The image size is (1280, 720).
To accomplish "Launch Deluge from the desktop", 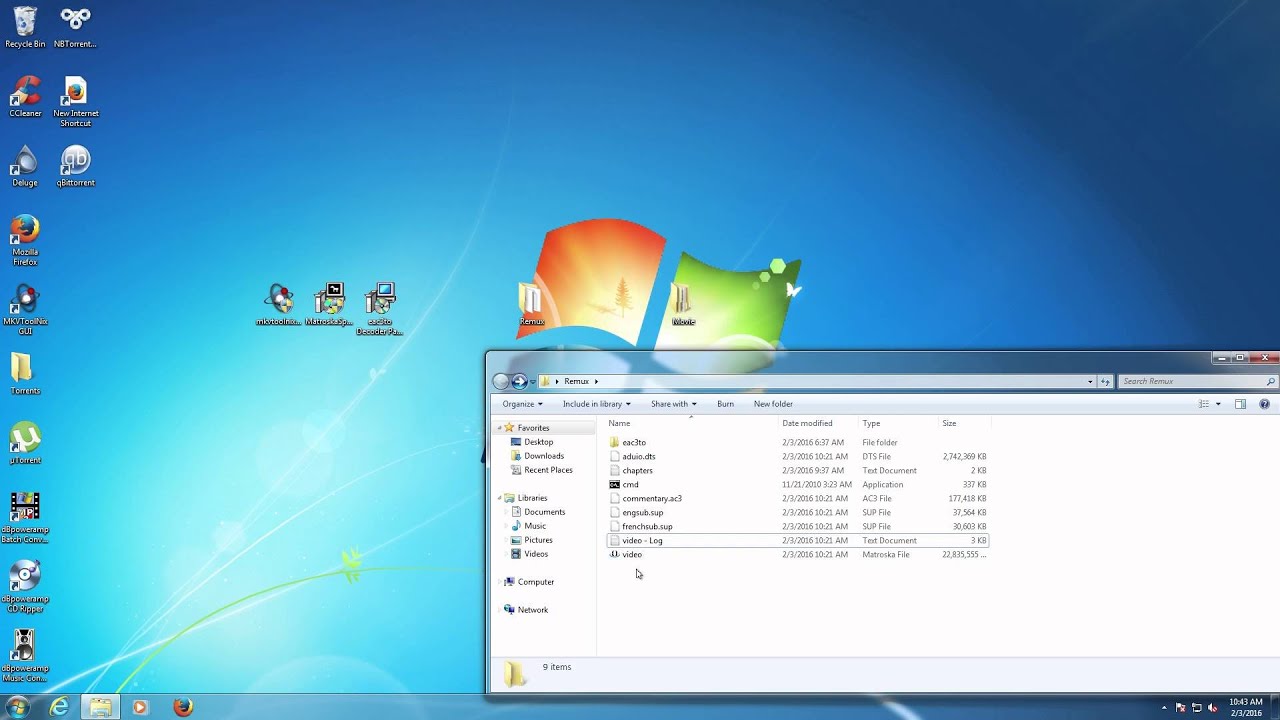I will (x=25, y=166).
